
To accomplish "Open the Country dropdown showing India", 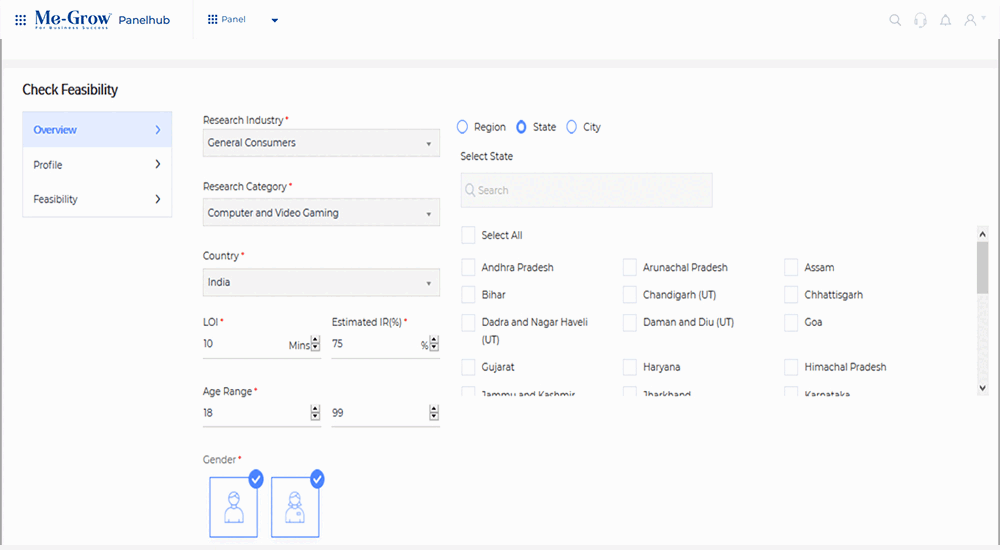I will (x=321, y=282).
